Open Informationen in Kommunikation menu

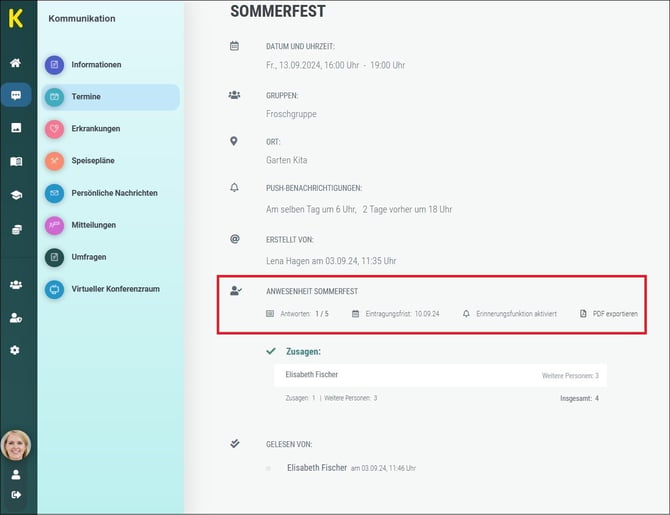pos(110,65)
